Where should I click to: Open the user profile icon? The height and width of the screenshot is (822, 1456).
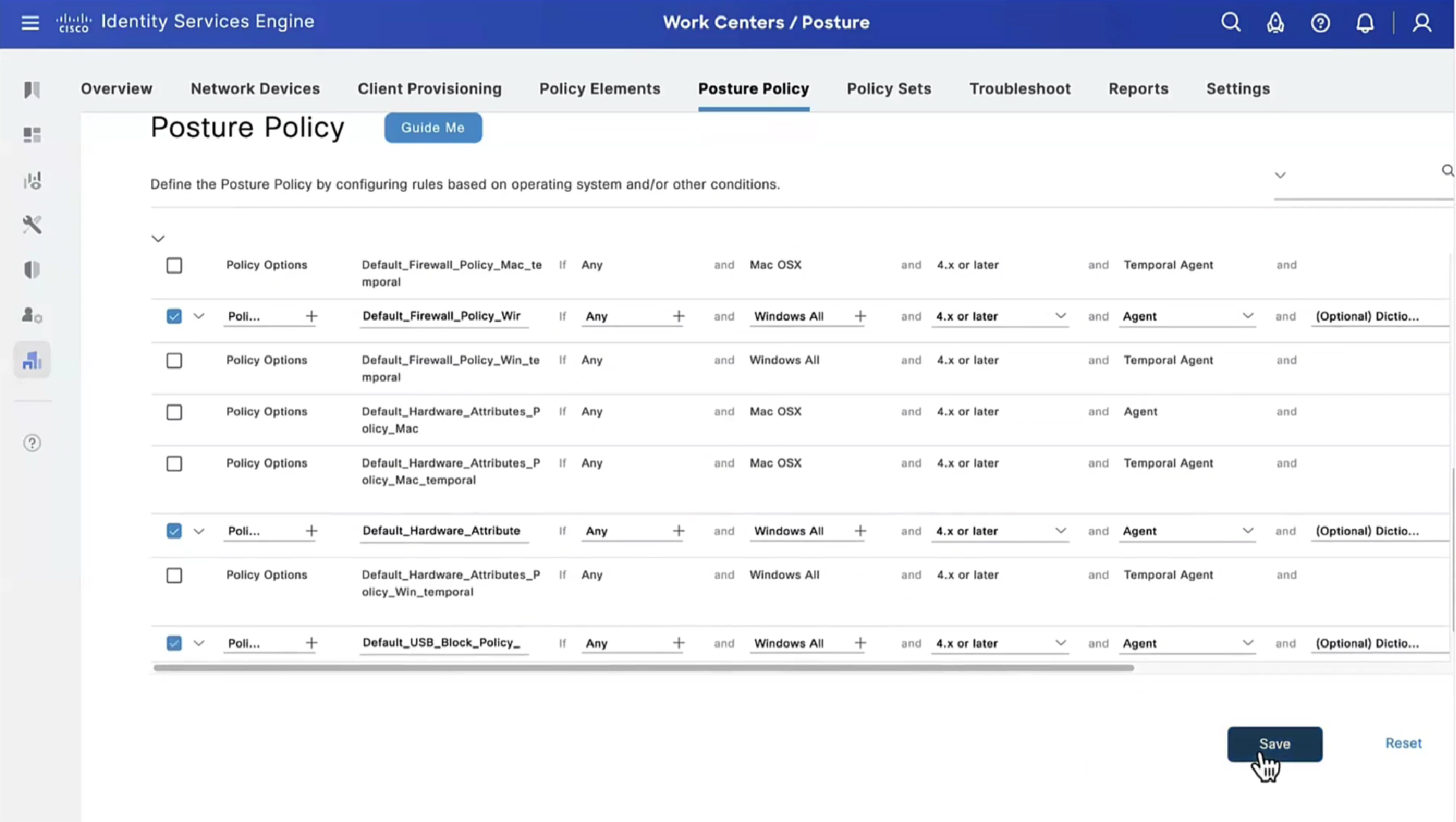(1422, 22)
